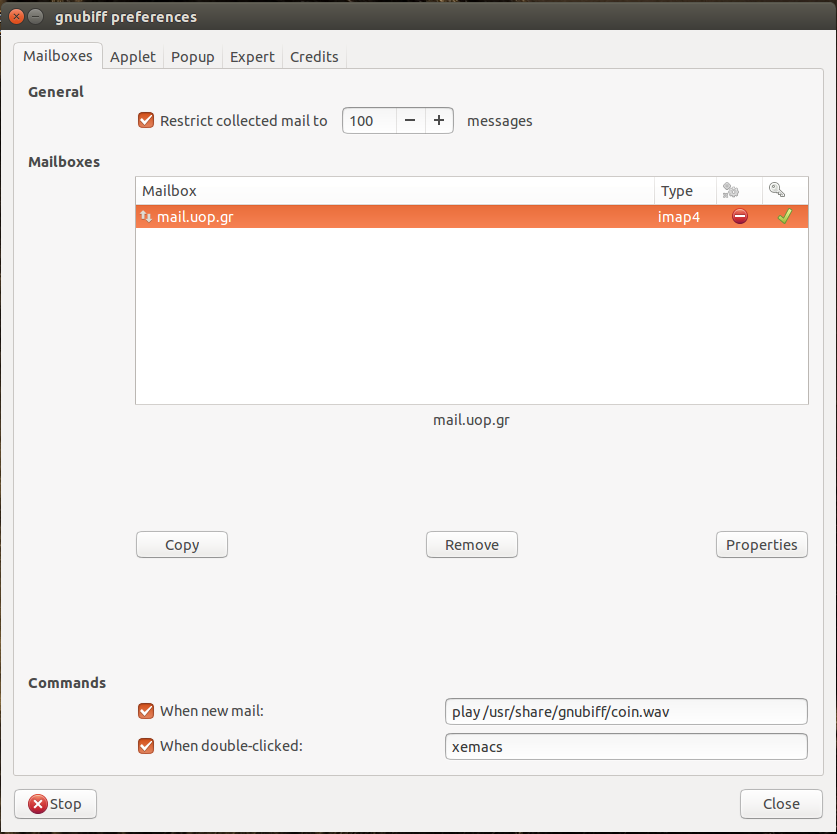
Task: Toggle the When double-clicked checkbox
Action: click(146, 745)
